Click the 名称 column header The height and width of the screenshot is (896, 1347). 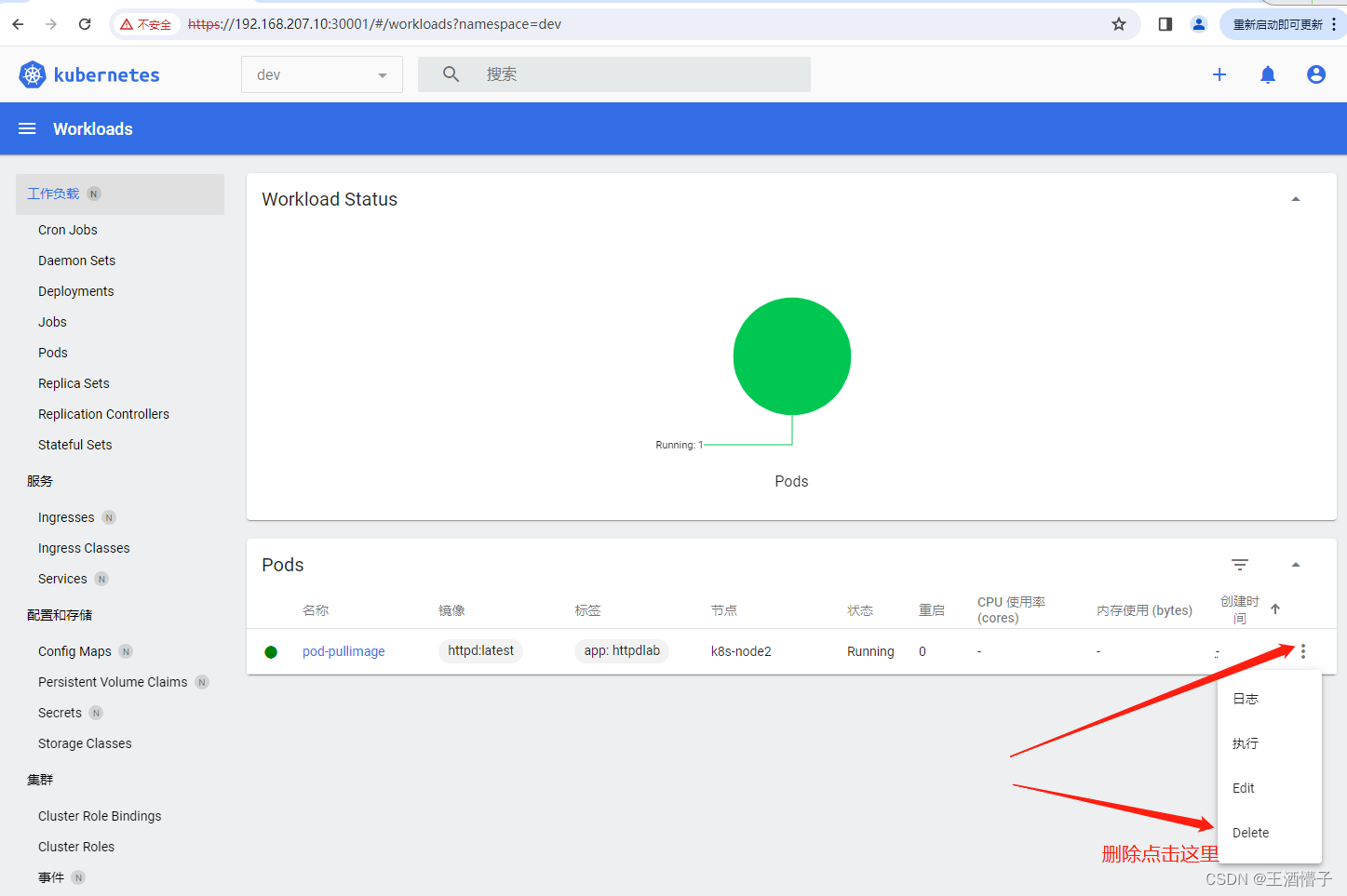tap(316, 610)
